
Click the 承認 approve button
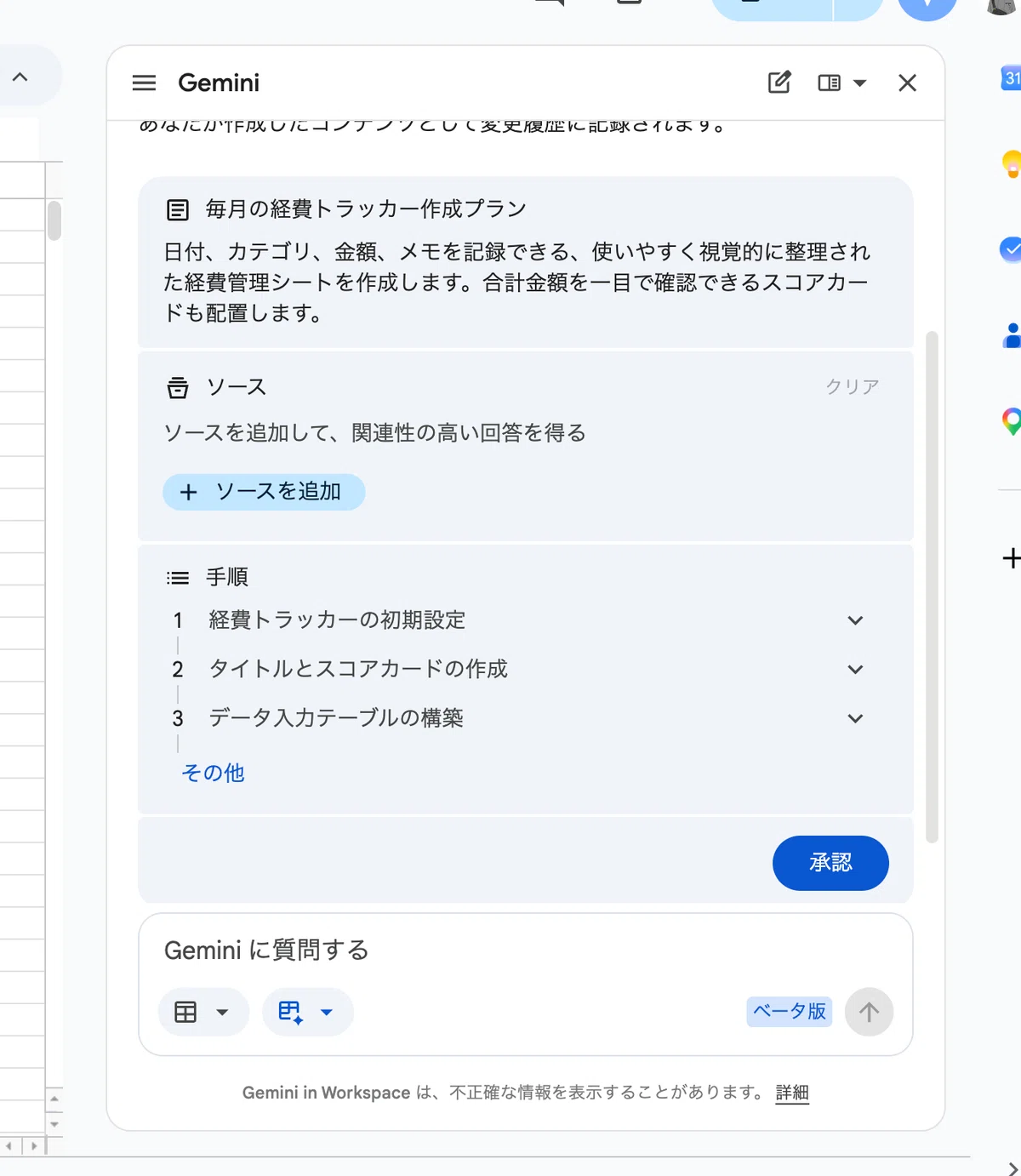point(830,863)
